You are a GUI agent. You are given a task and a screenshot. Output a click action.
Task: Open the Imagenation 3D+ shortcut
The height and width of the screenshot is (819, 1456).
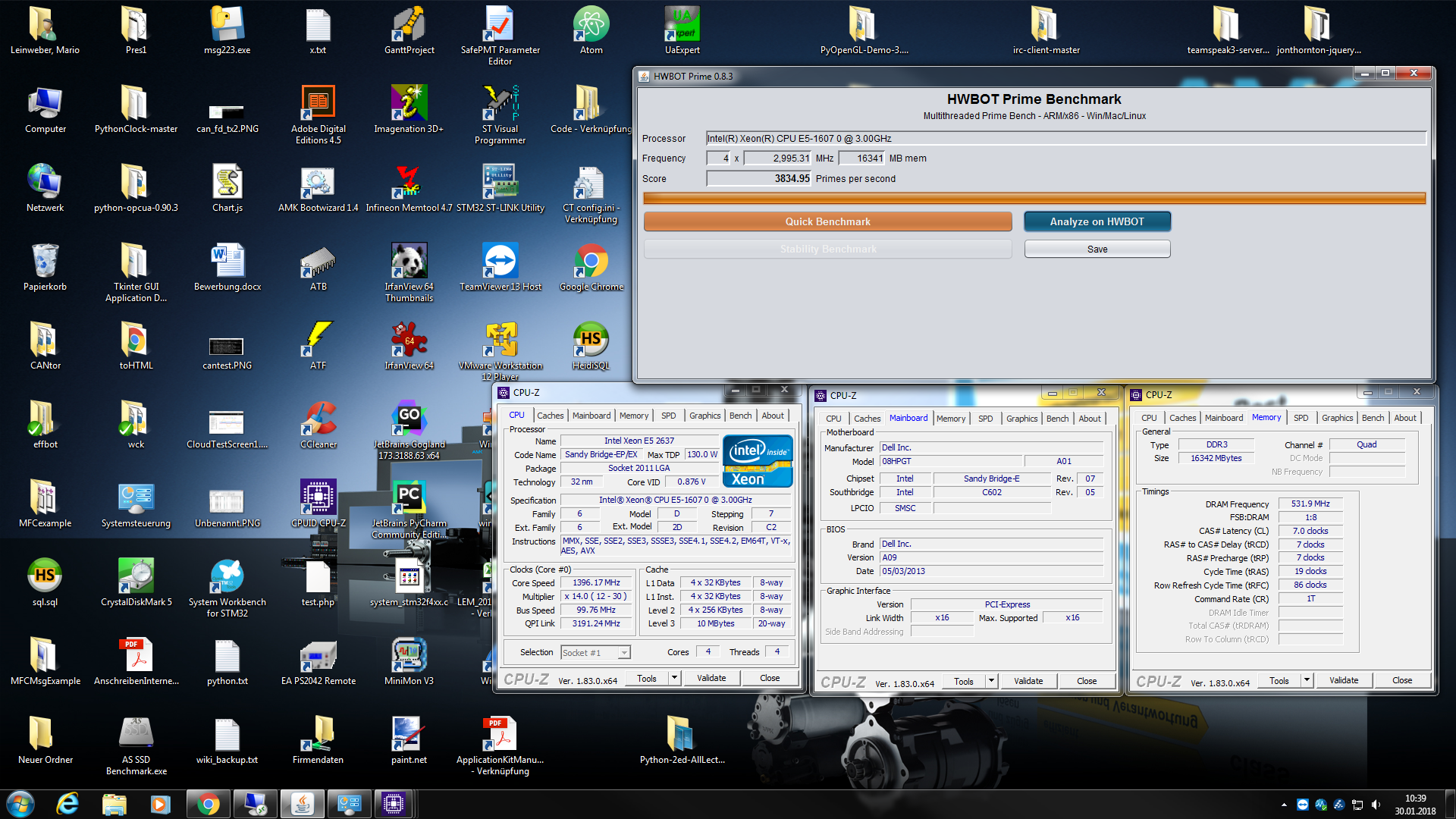click(409, 109)
